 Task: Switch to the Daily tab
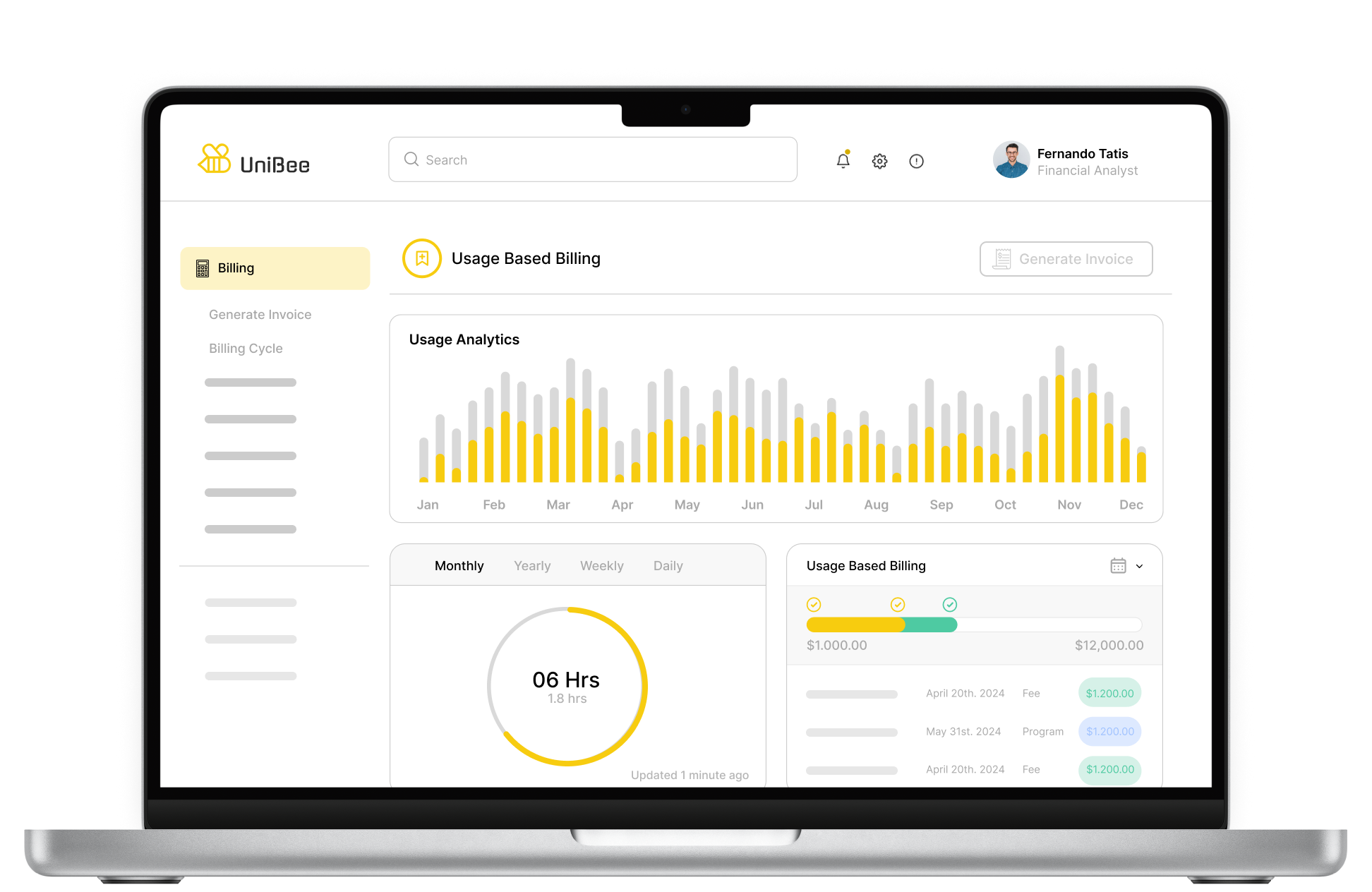(668, 565)
